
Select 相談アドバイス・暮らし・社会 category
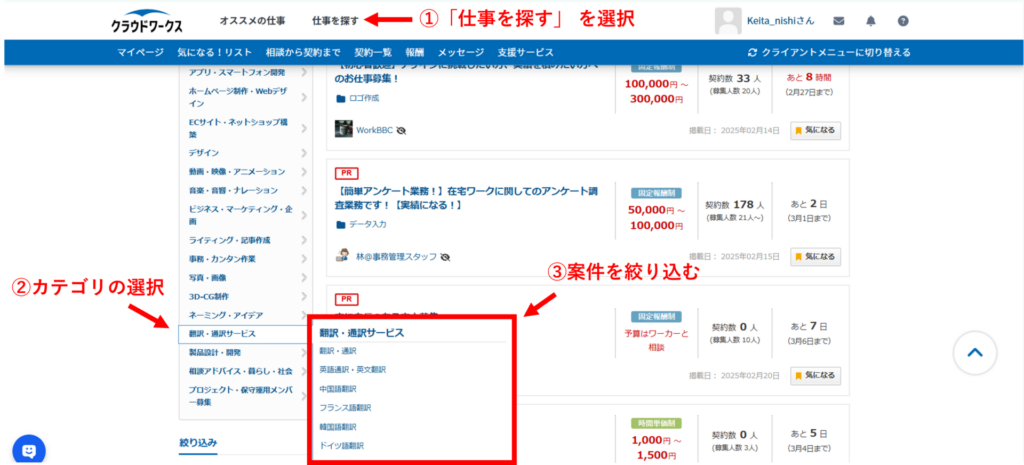(x=240, y=371)
